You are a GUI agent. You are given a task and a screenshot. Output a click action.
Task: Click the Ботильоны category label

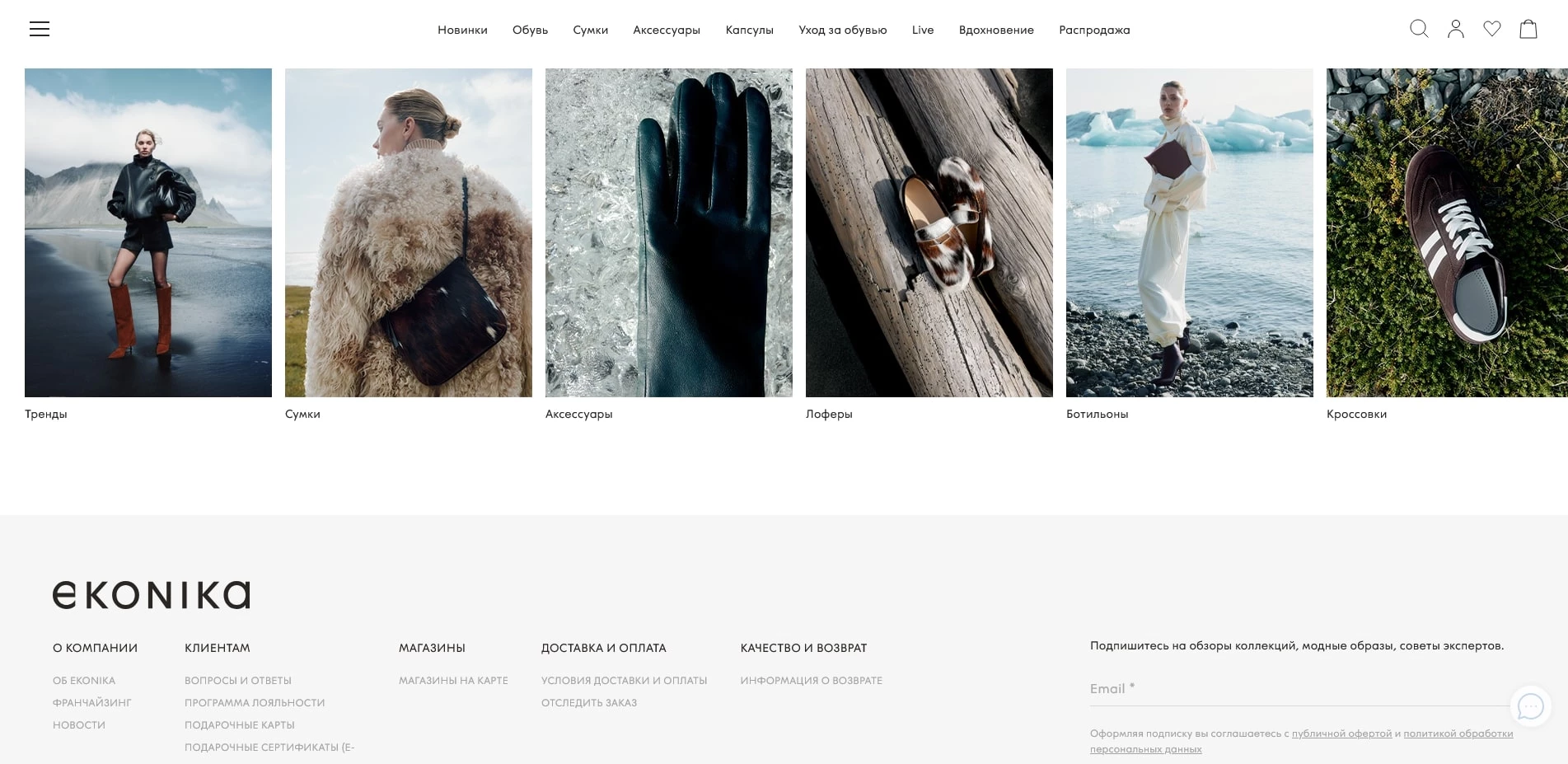point(1097,414)
